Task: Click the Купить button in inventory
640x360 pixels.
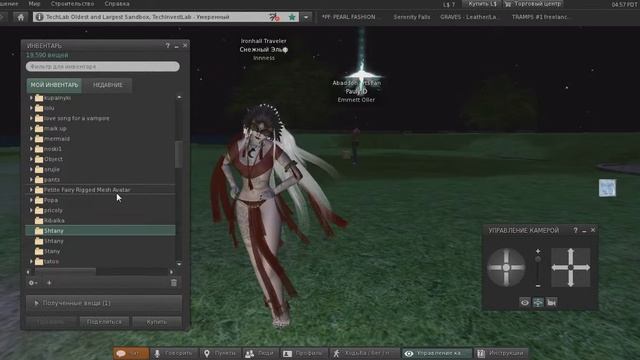Action: [157, 322]
